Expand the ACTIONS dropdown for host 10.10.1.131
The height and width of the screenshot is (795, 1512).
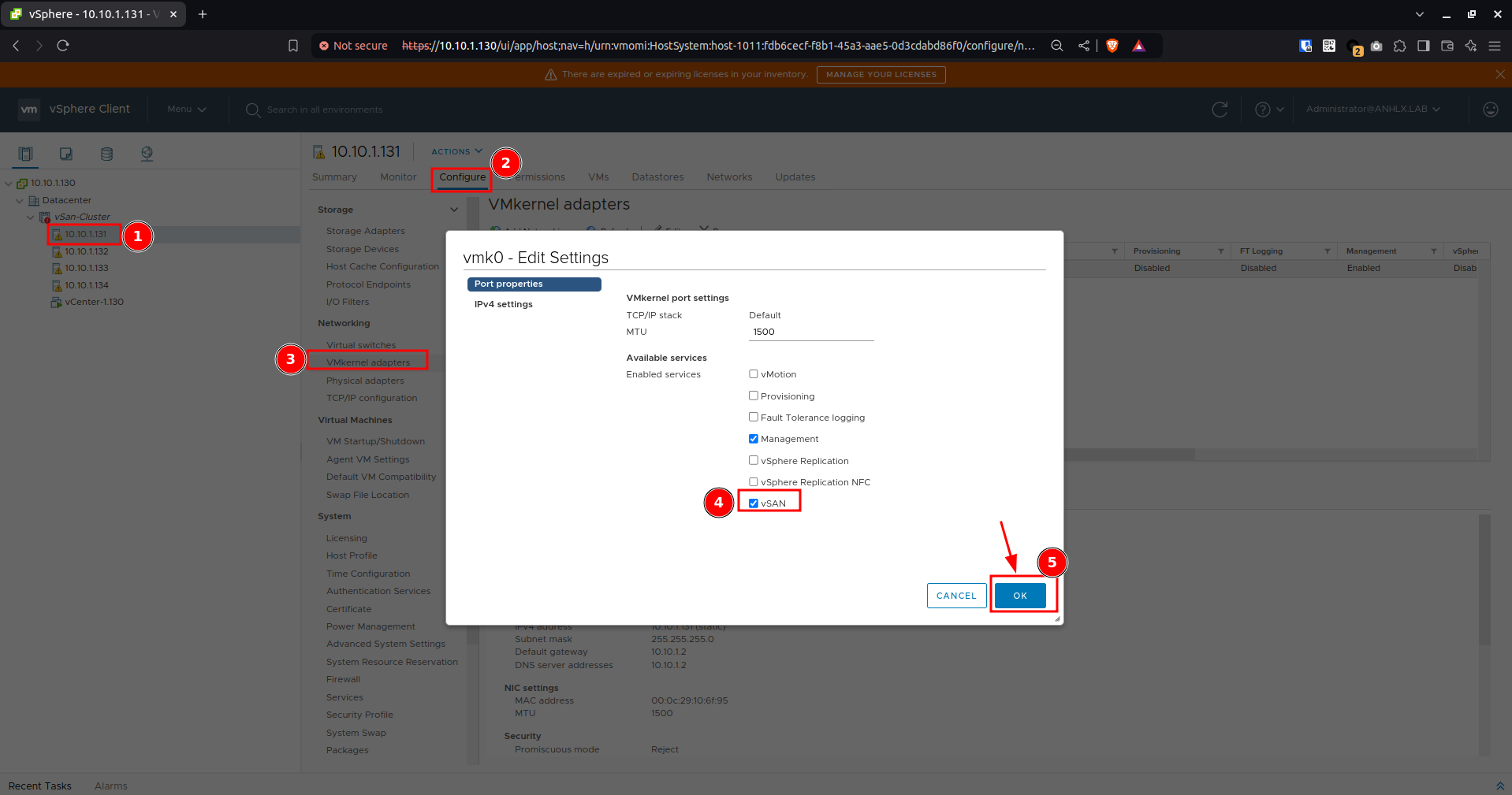[456, 151]
